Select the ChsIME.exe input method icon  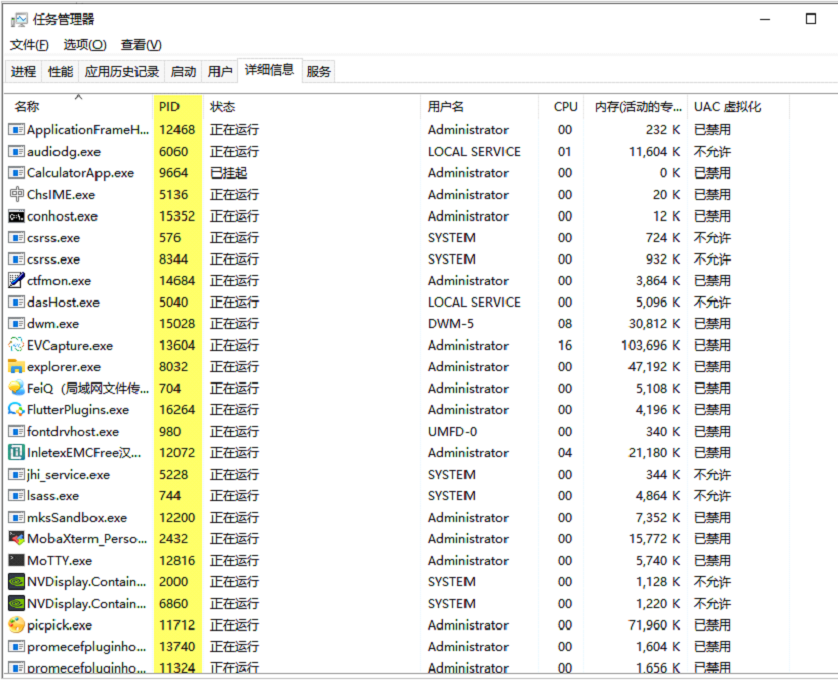tap(17, 194)
